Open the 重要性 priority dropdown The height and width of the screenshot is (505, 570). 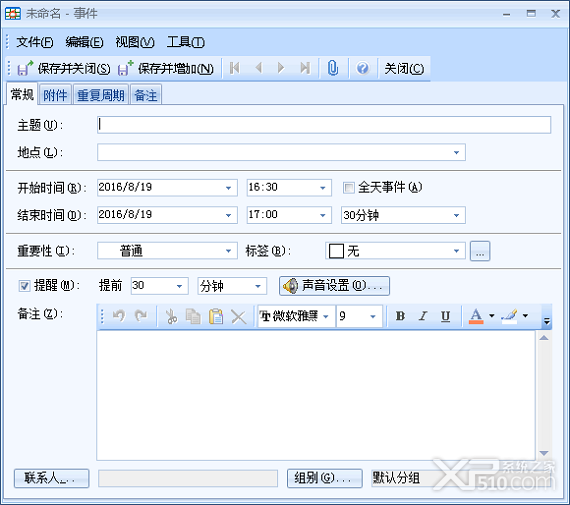[228, 251]
